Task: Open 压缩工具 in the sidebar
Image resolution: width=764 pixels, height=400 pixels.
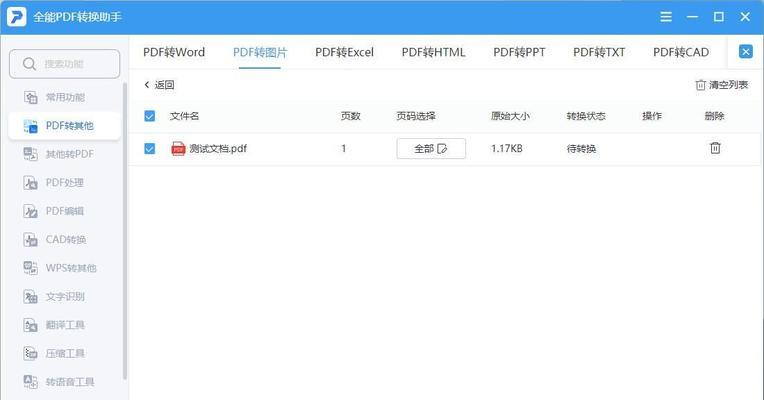Action: point(64,353)
